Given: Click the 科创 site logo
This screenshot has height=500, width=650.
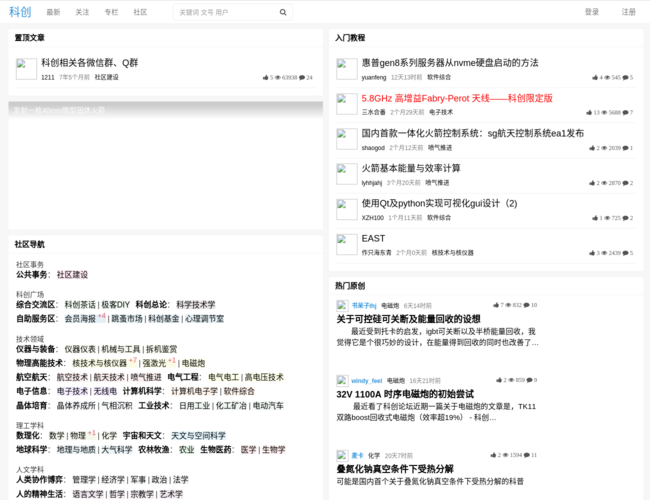Looking at the screenshot, I should pos(20,12).
